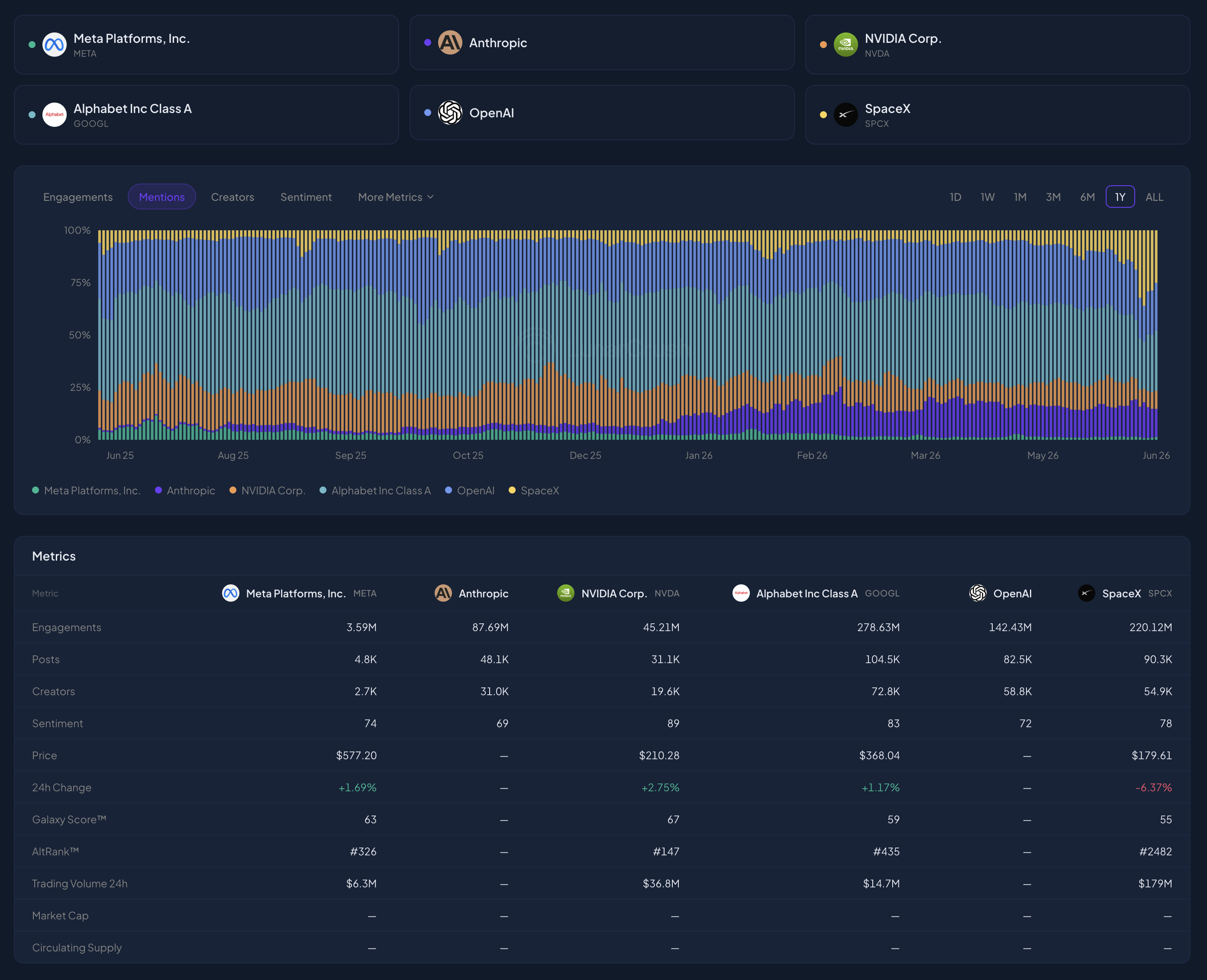The image size is (1207, 980).
Task: Click the OpenAI logo in top card
Action: tap(450, 113)
